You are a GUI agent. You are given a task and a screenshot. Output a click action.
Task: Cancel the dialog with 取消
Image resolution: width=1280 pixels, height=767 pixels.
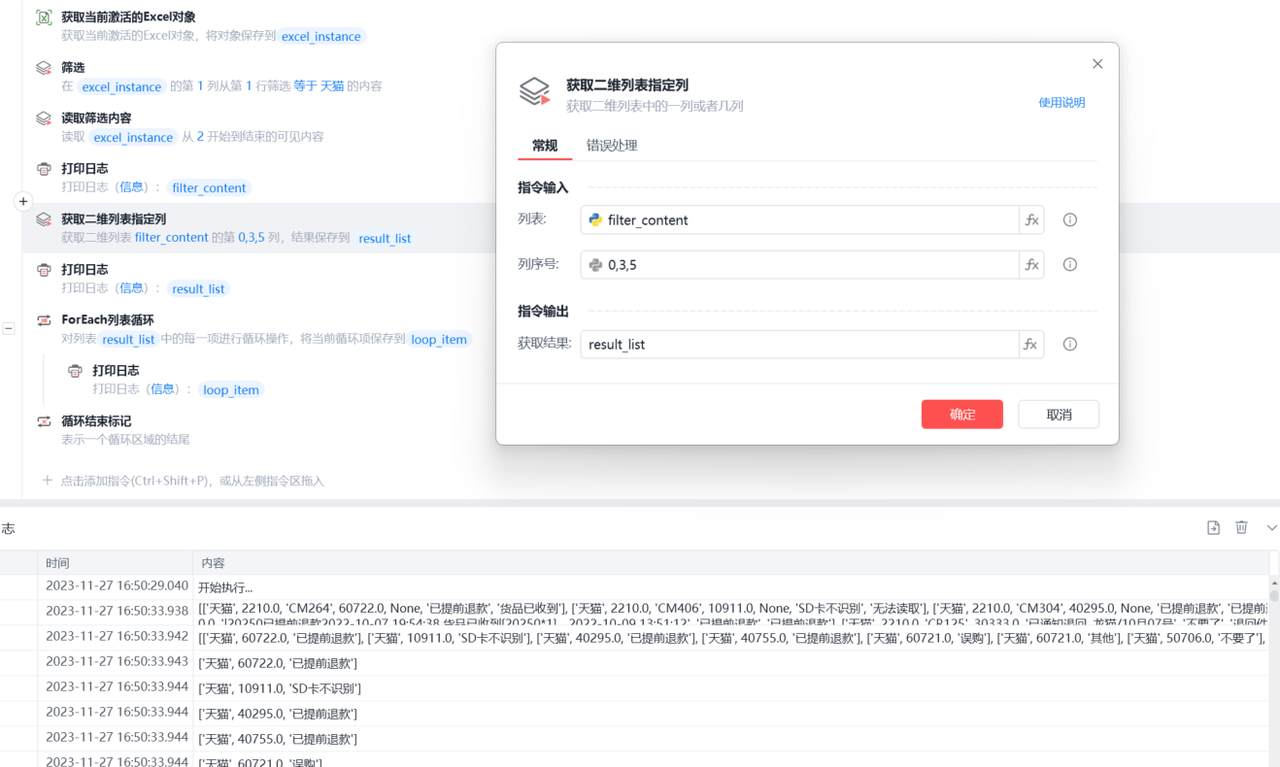(1059, 414)
